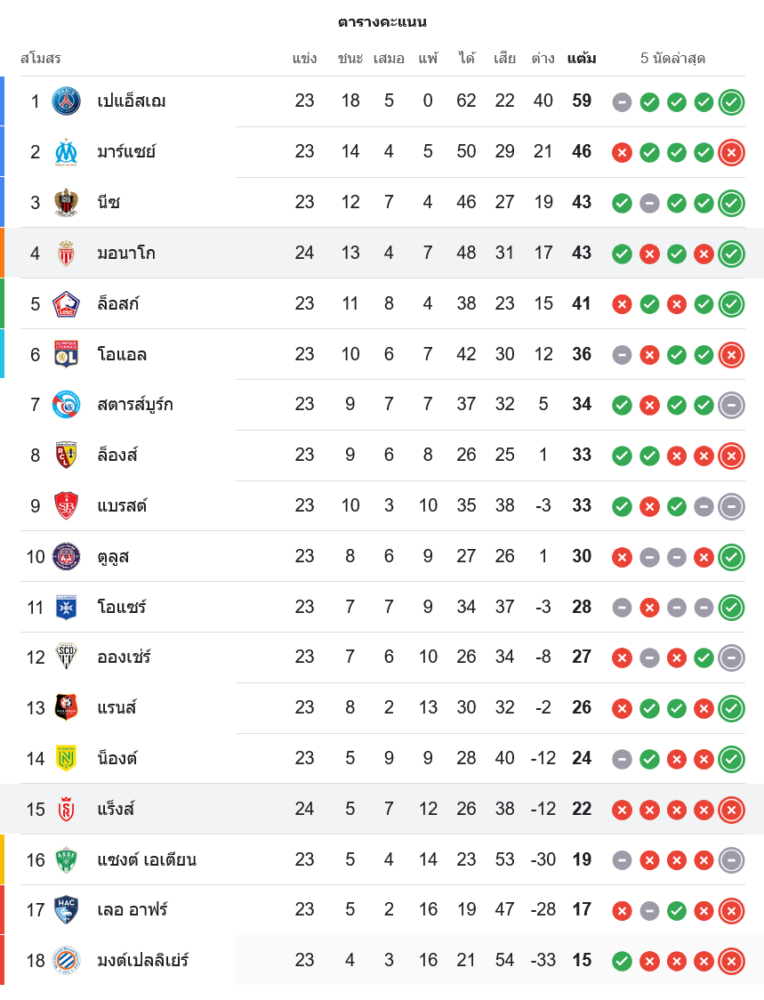Sort table by แต้ม points column
This screenshot has width=764, height=1000.
pos(581,58)
